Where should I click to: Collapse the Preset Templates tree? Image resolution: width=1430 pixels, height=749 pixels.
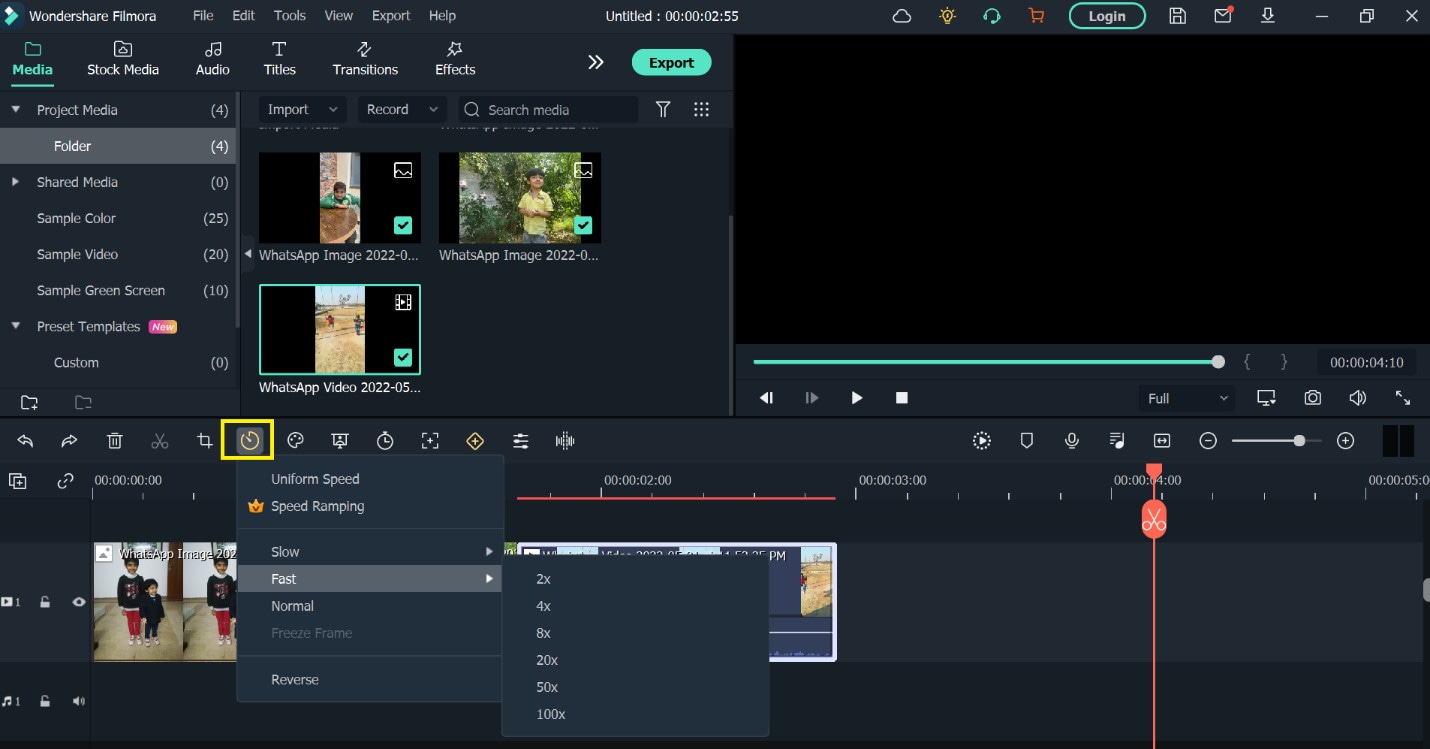point(15,326)
